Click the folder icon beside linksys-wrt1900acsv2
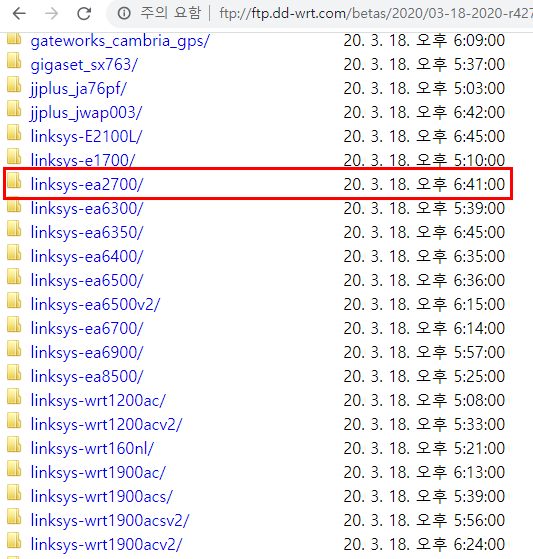533x559 pixels. (14, 516)
